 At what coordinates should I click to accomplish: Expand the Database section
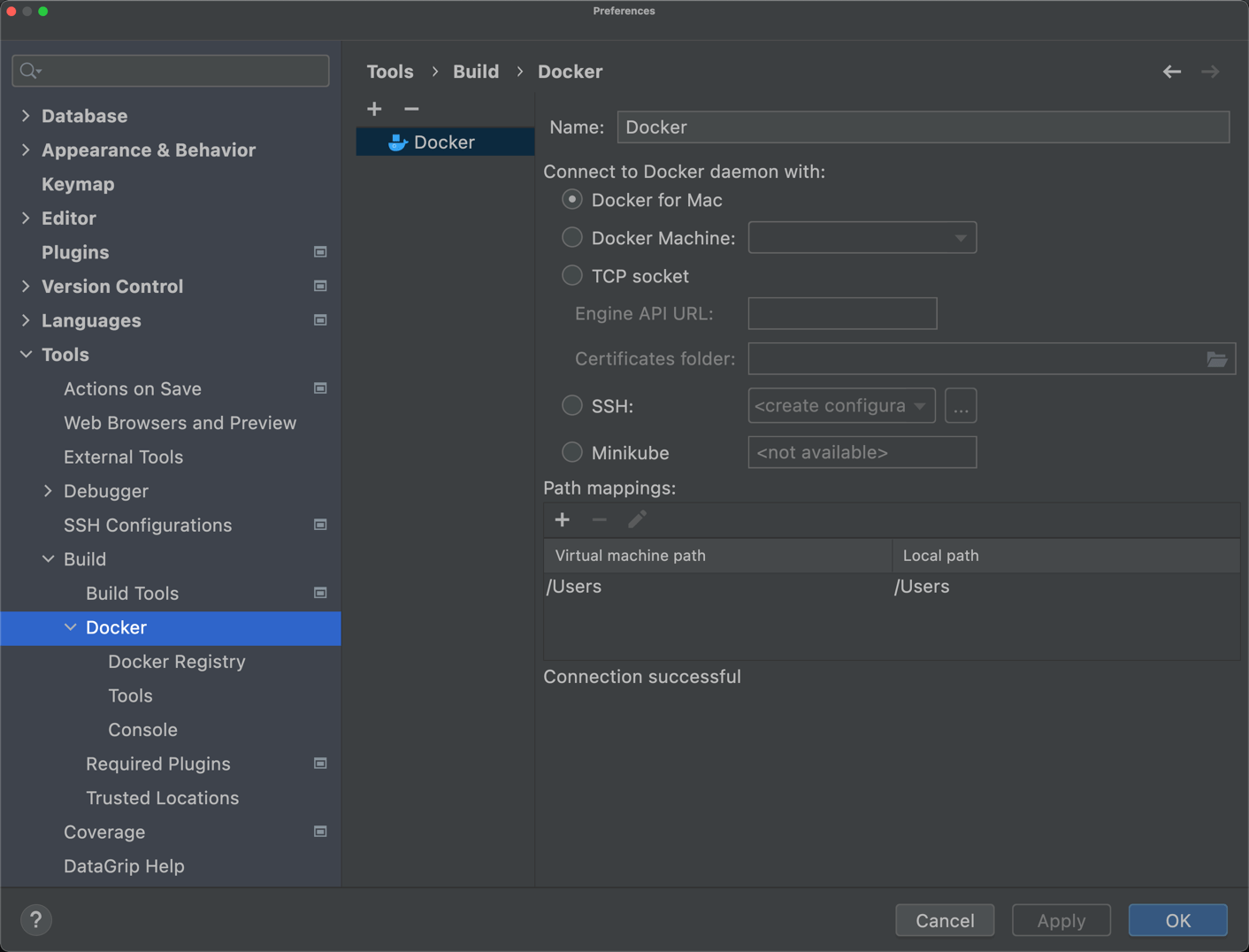25,115
